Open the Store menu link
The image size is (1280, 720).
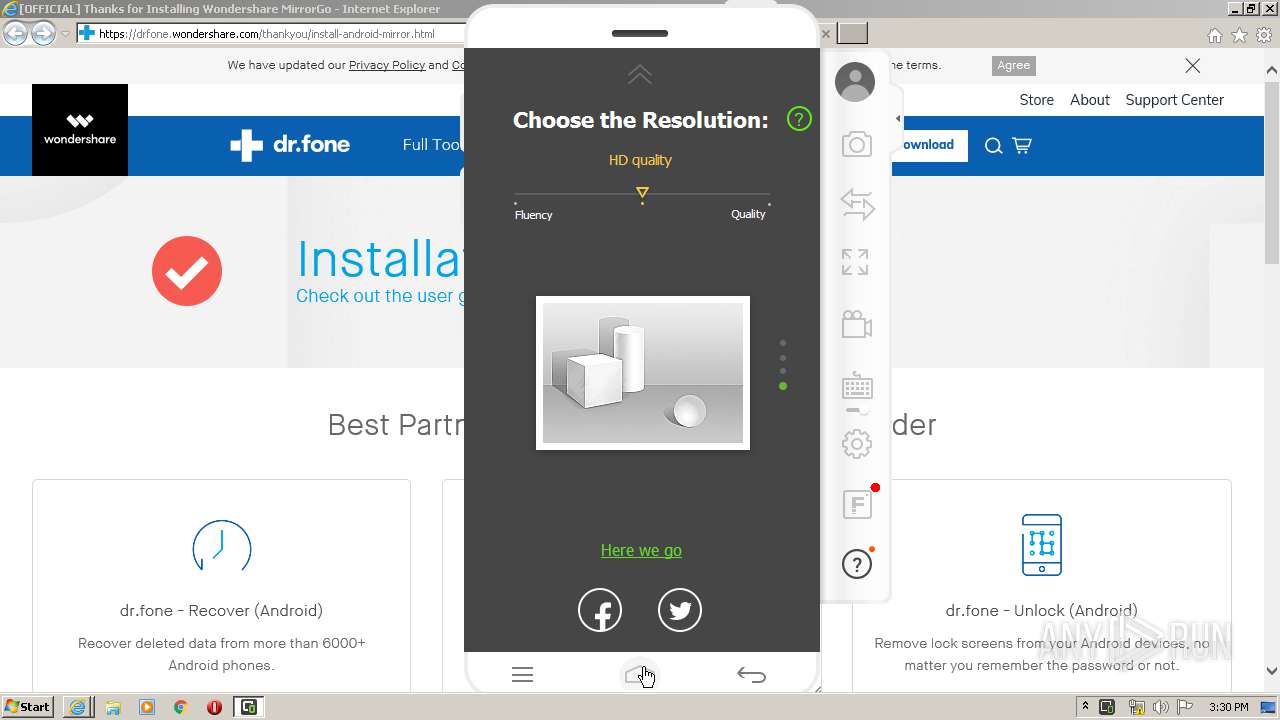click(x=1036, y=100)
